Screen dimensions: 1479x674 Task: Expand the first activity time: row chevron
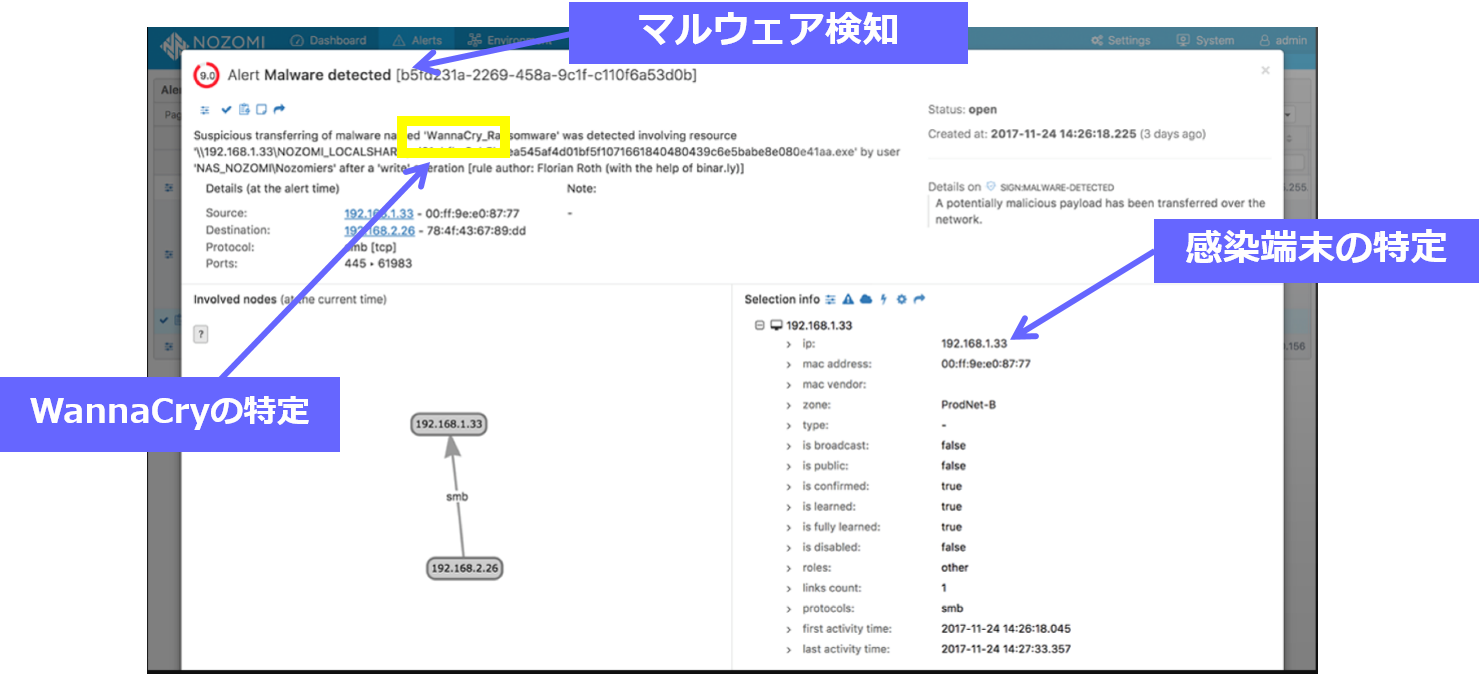788,629
